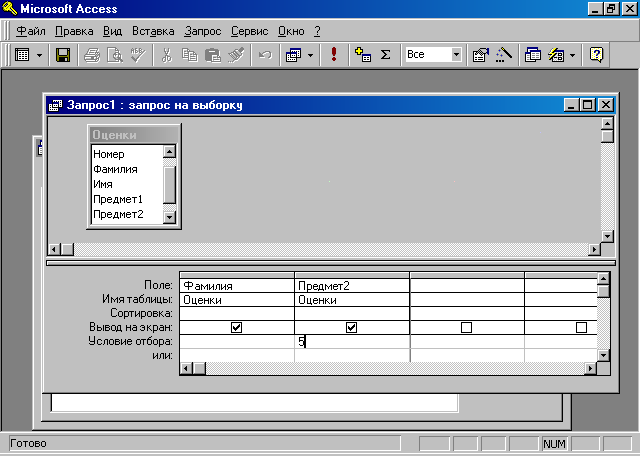Click the Database Window toolbar icon
640x456 pixels.
click(533, 55)
